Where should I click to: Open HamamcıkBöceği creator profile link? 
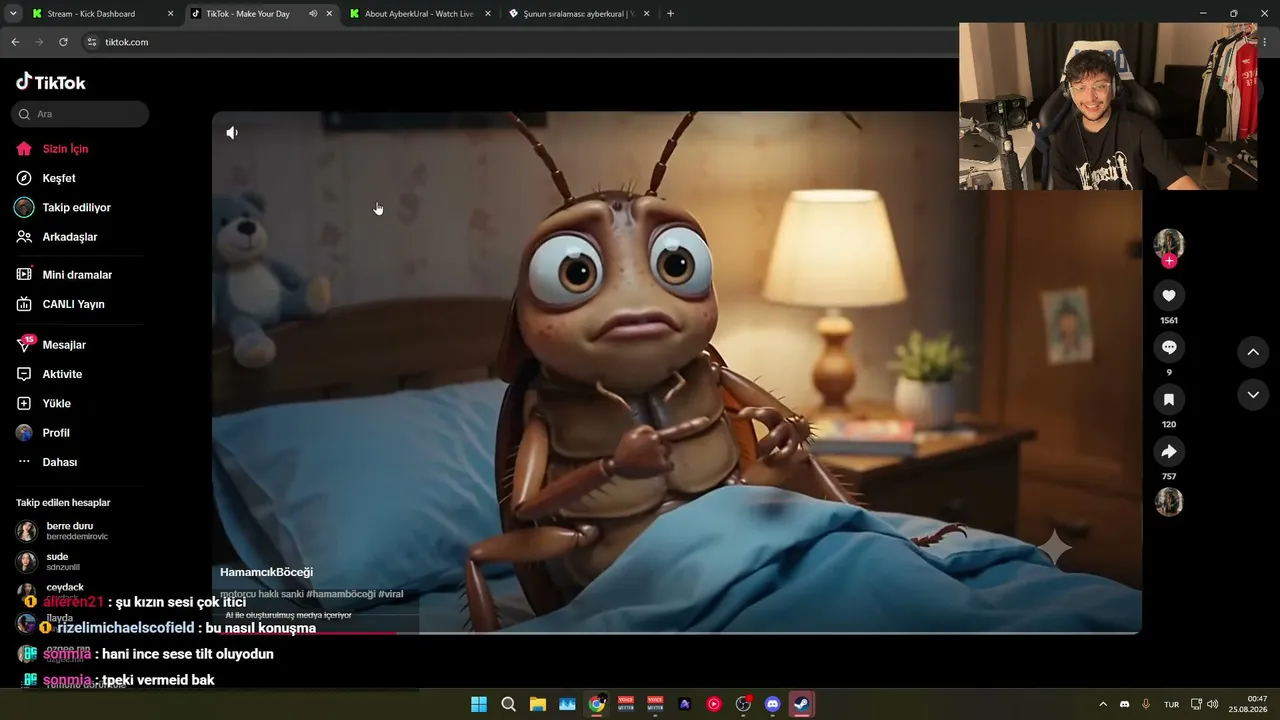267,572
